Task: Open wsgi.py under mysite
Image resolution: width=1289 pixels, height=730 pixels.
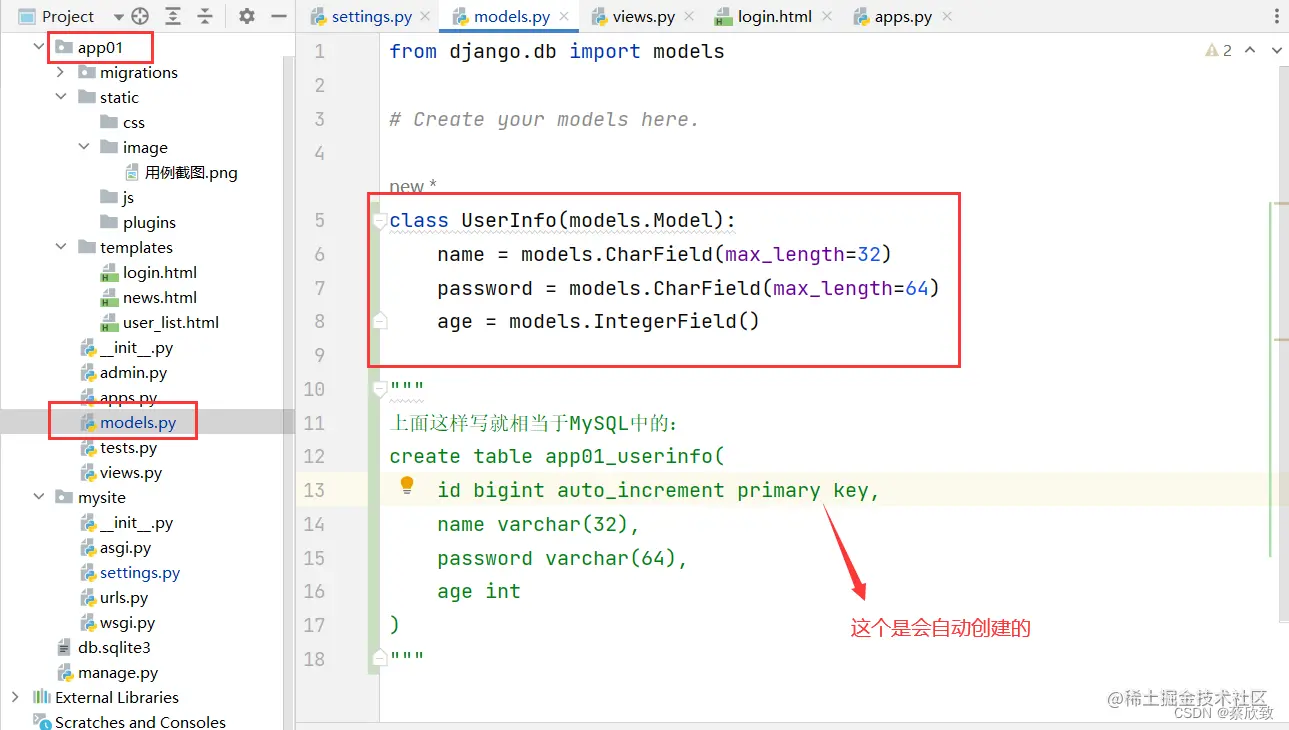Action: pos(118,622)
